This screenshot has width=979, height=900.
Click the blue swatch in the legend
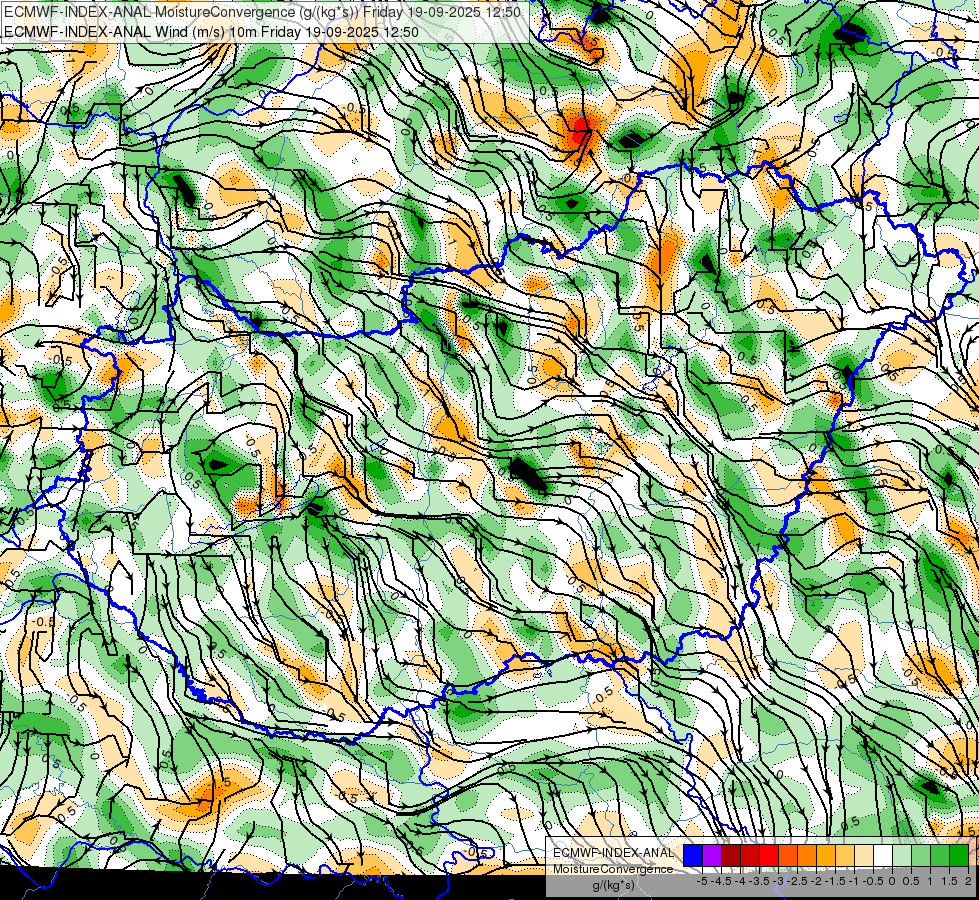[x=693, y=856]
